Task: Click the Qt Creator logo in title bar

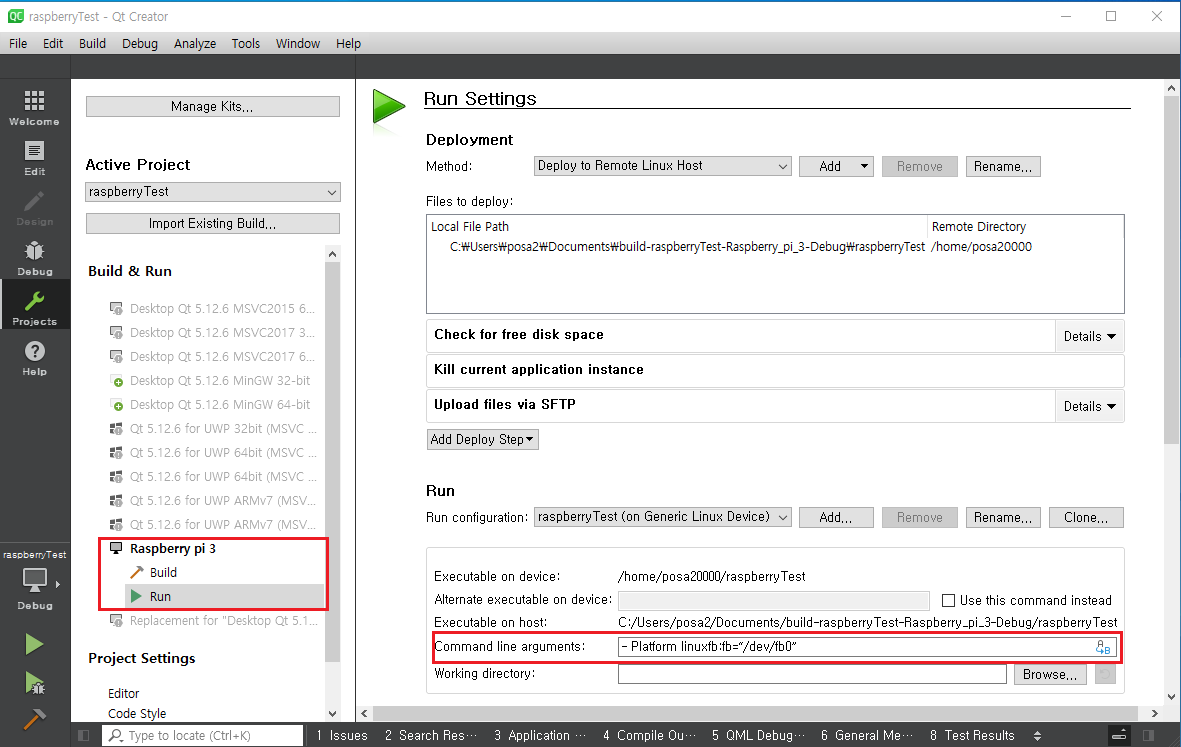Action: pos(15,16)
